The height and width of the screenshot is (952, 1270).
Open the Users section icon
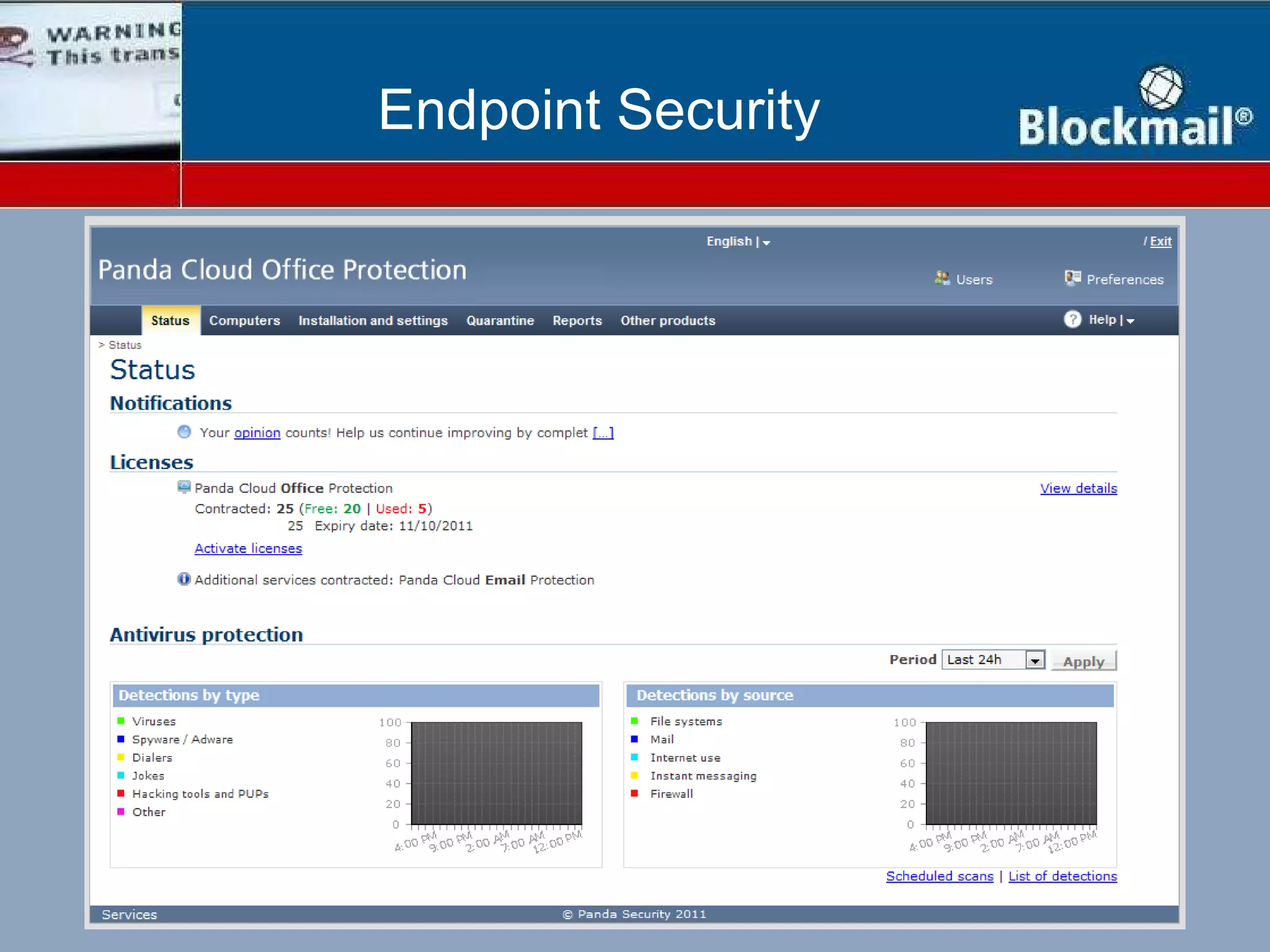pos(942,278)
